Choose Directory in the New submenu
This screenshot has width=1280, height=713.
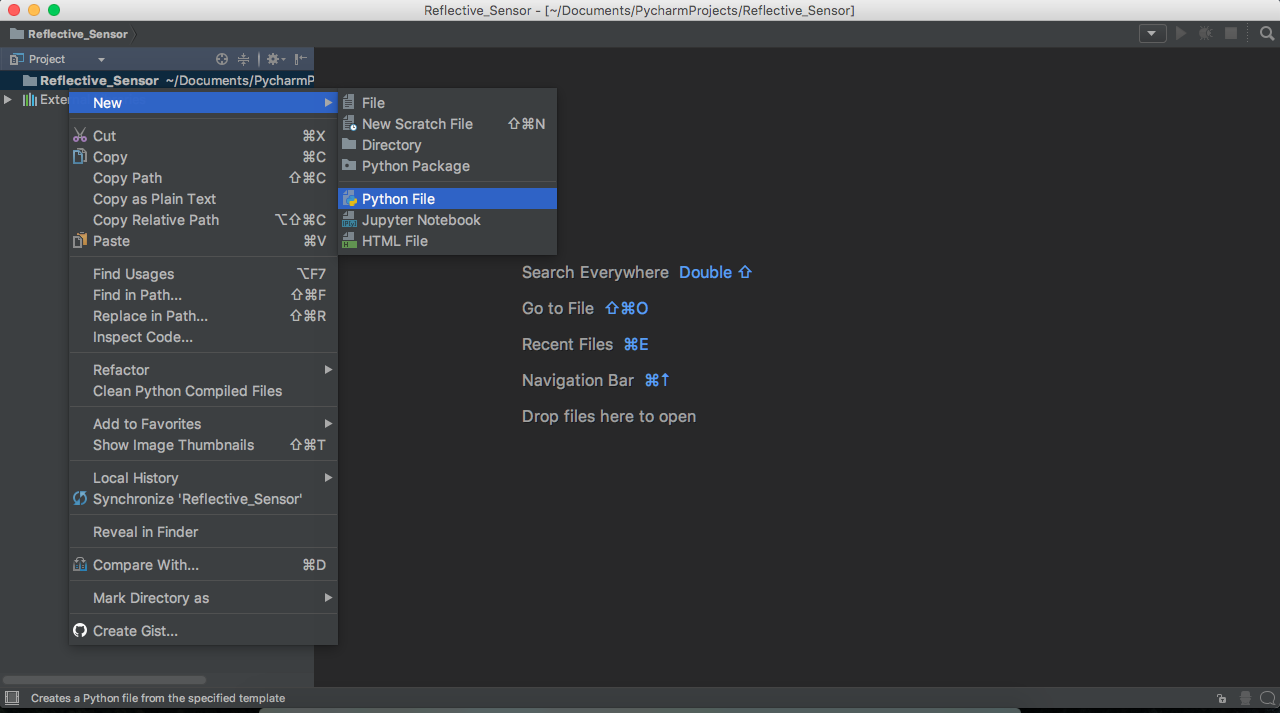[x=447, y=145]
